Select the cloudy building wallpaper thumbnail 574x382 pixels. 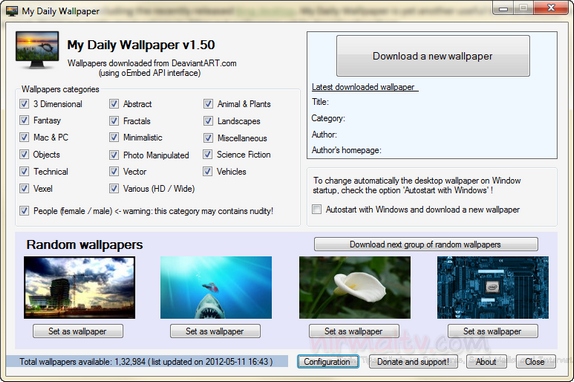[79, 287]
